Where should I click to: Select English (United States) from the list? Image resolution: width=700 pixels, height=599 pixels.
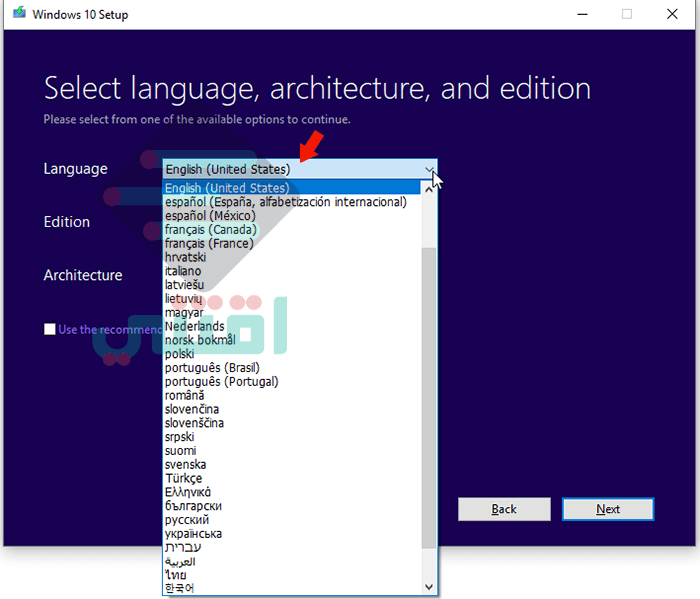point(292,187)
